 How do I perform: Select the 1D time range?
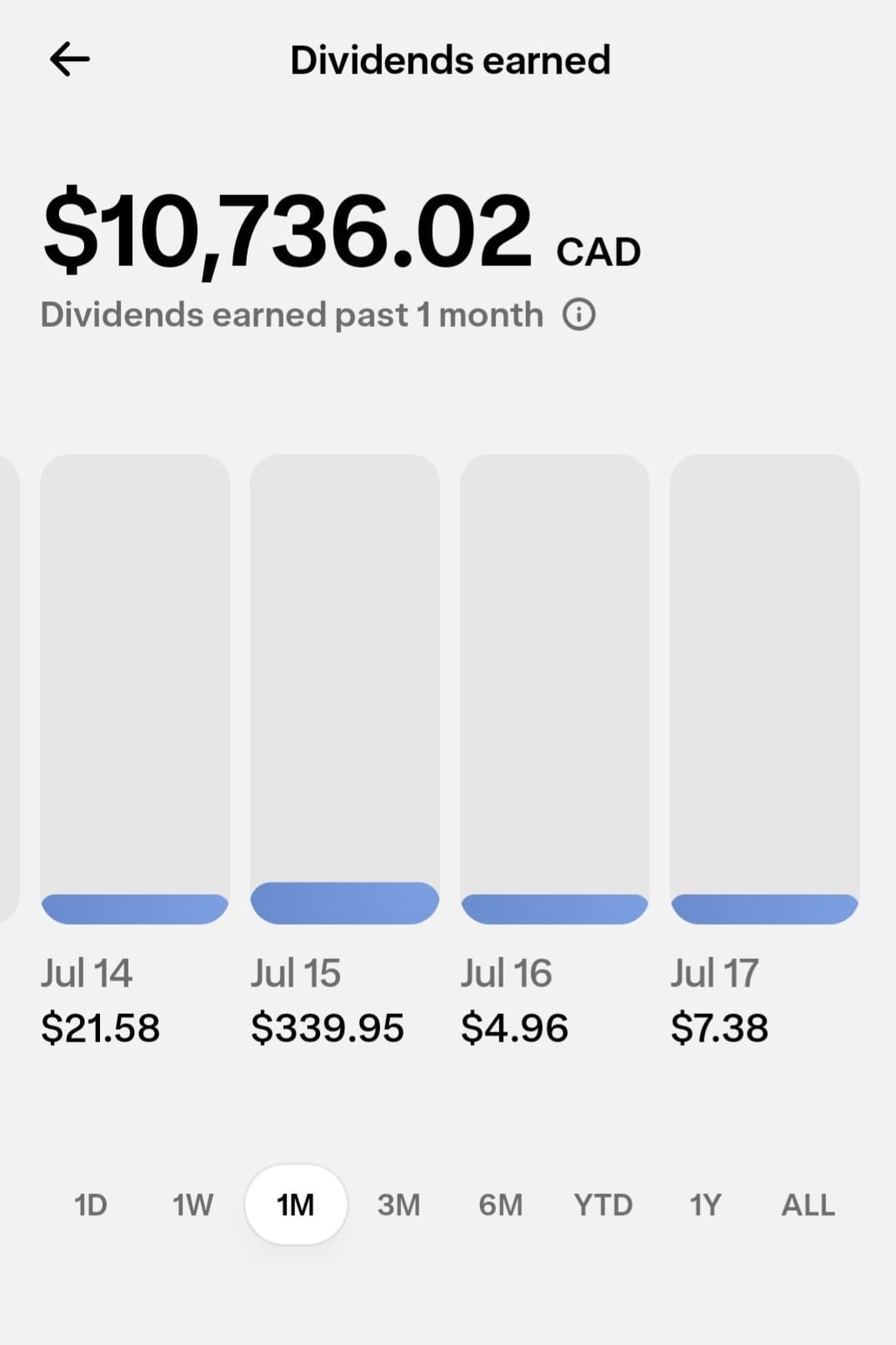[x=91, y=1205]
